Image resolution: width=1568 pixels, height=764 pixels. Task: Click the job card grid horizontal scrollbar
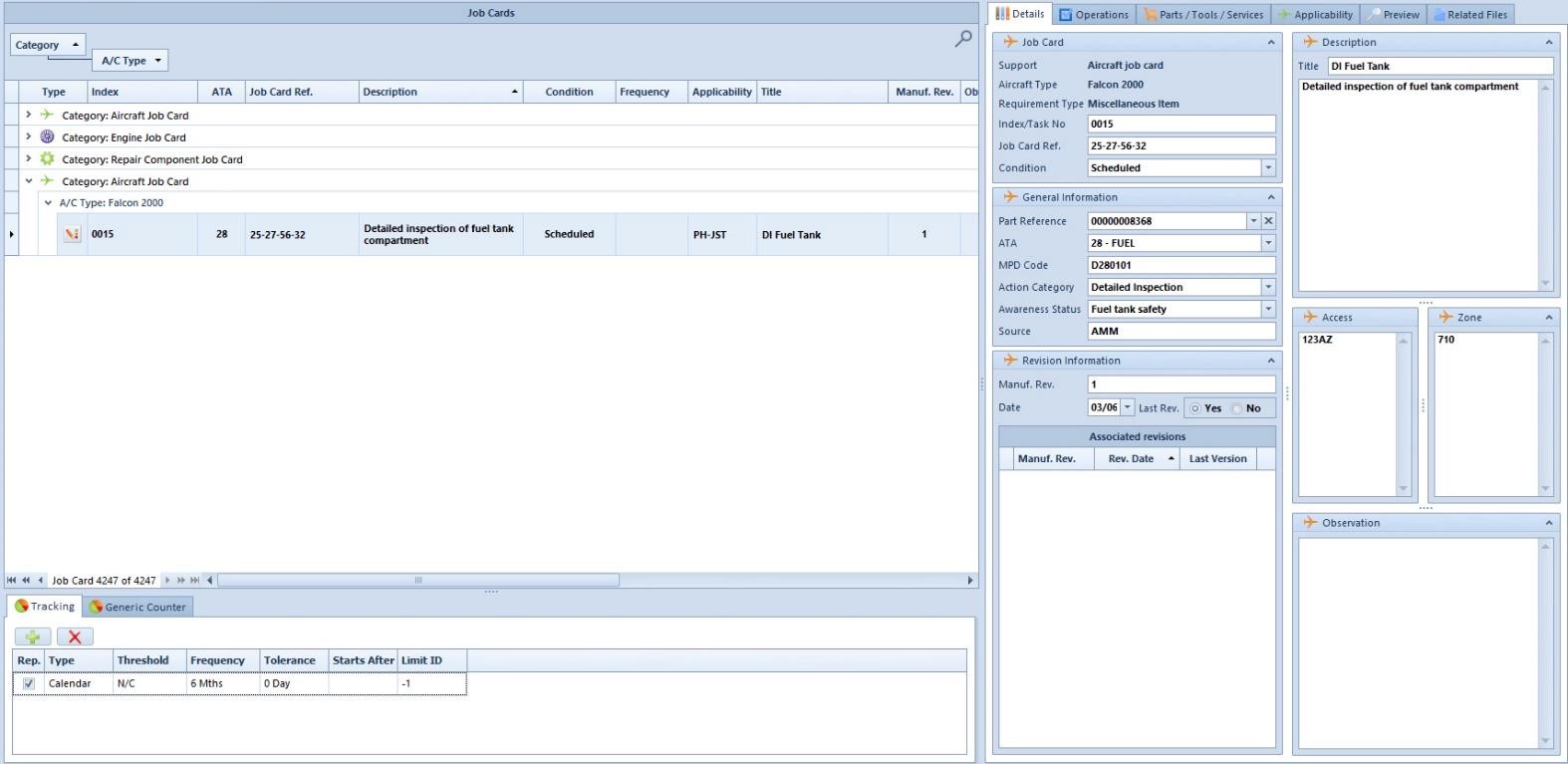pos(418,580)
